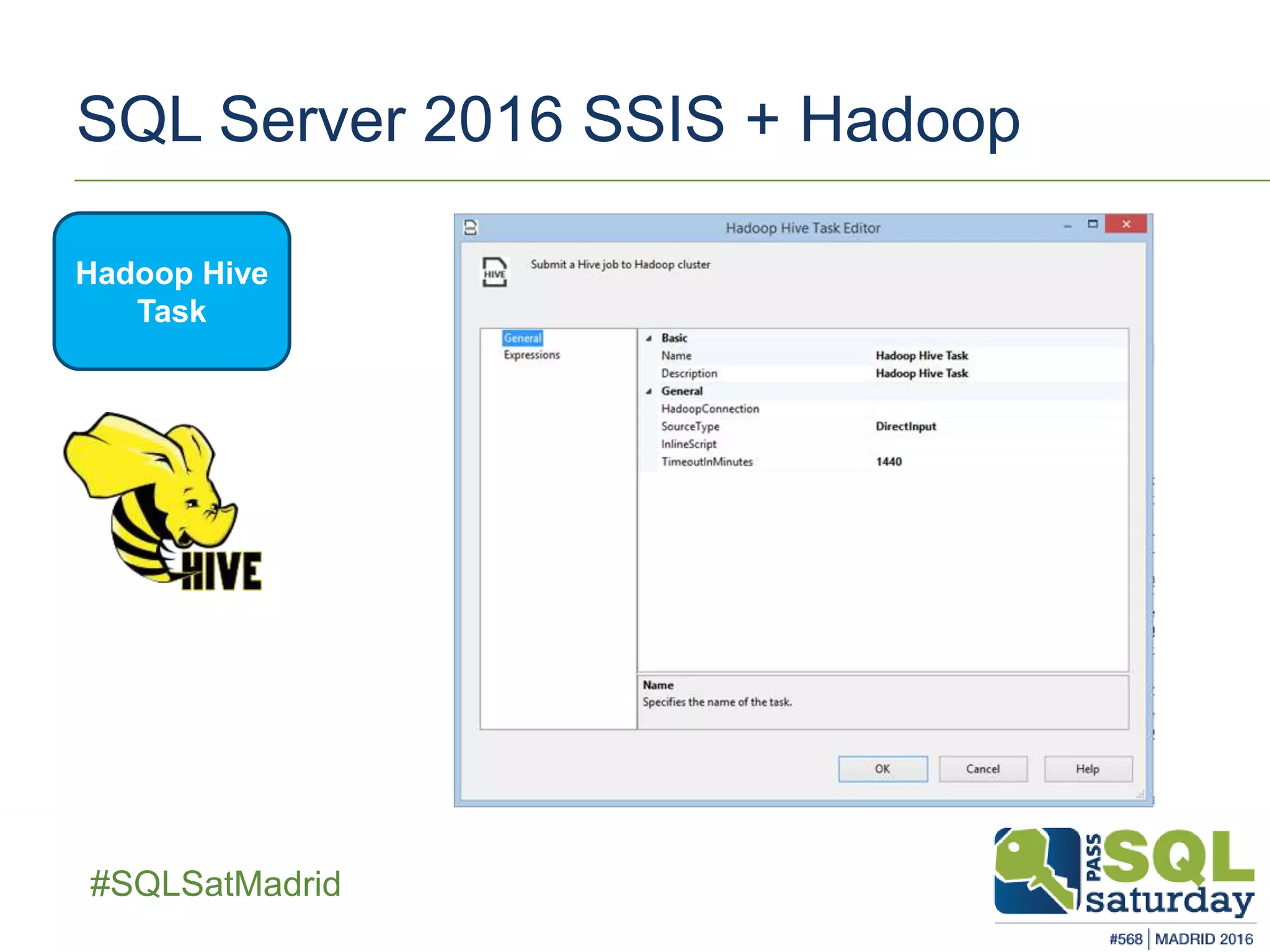The width and height of the screenshot is (1270, 952).
Task: Click OK to confirm the task settings
Action: (883, 769)
